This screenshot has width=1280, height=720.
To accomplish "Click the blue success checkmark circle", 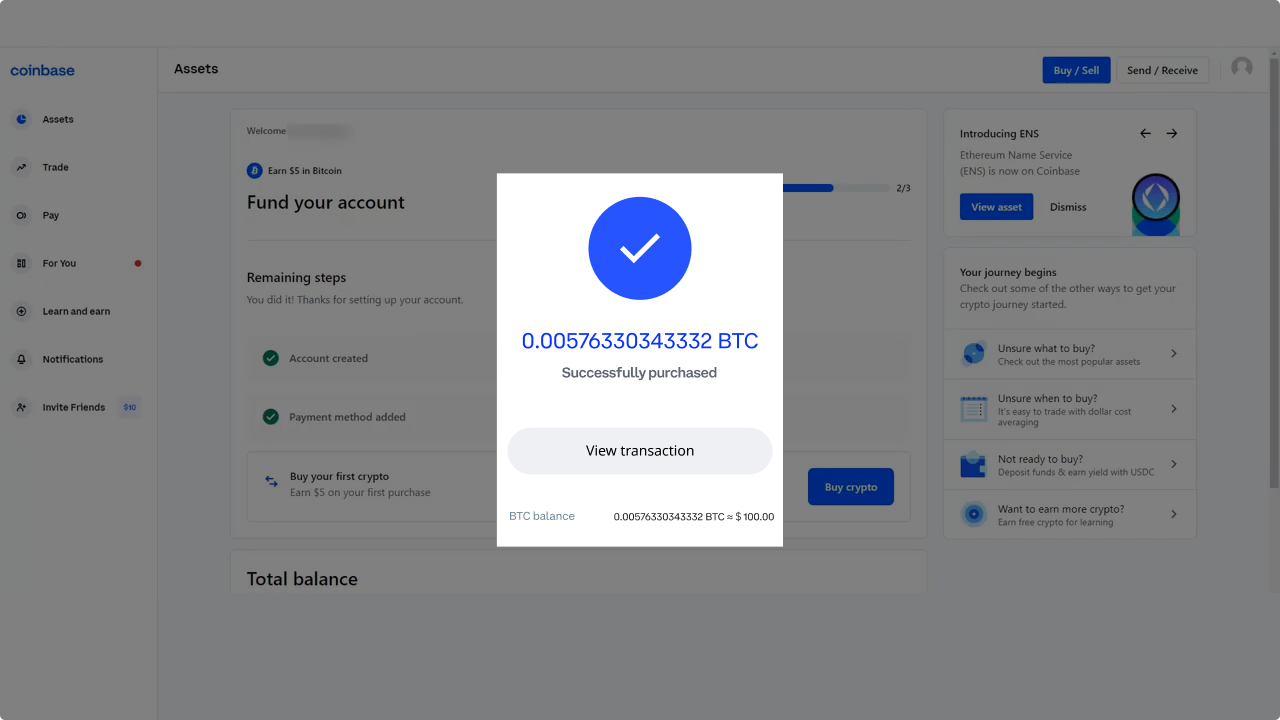I will click(x=640, y=248).
